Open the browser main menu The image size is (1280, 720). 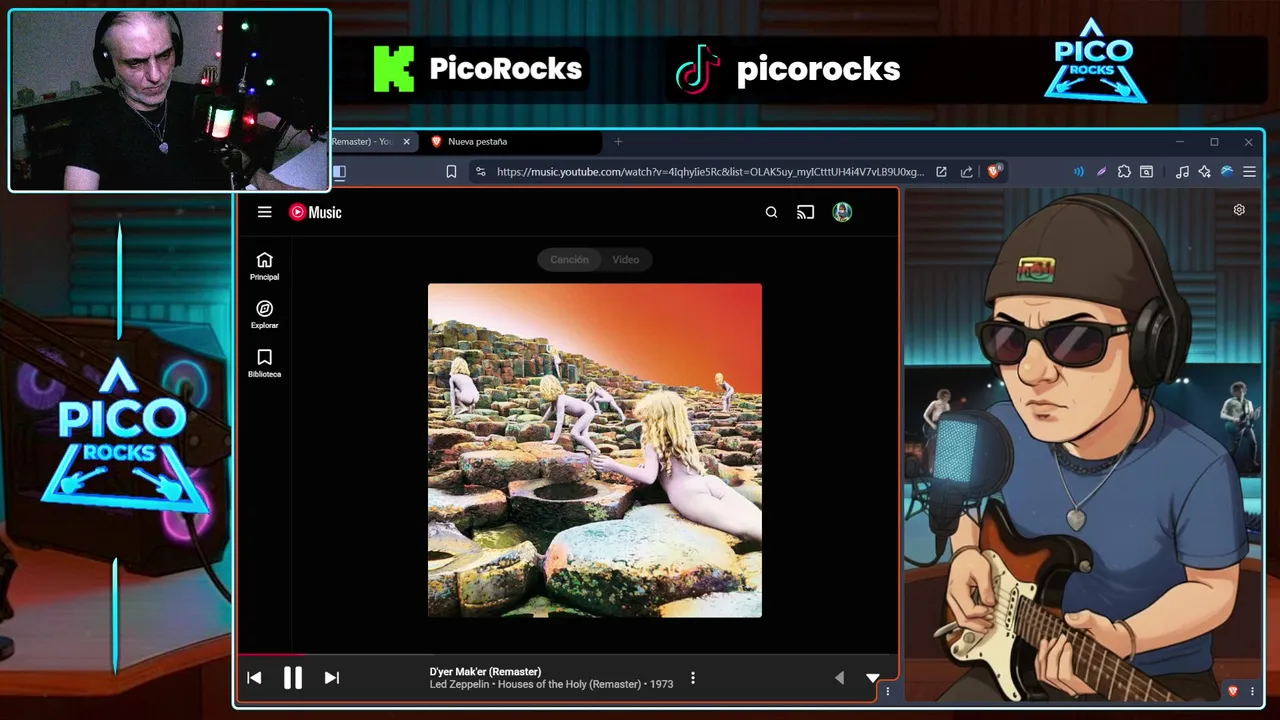click(1249, 172)
